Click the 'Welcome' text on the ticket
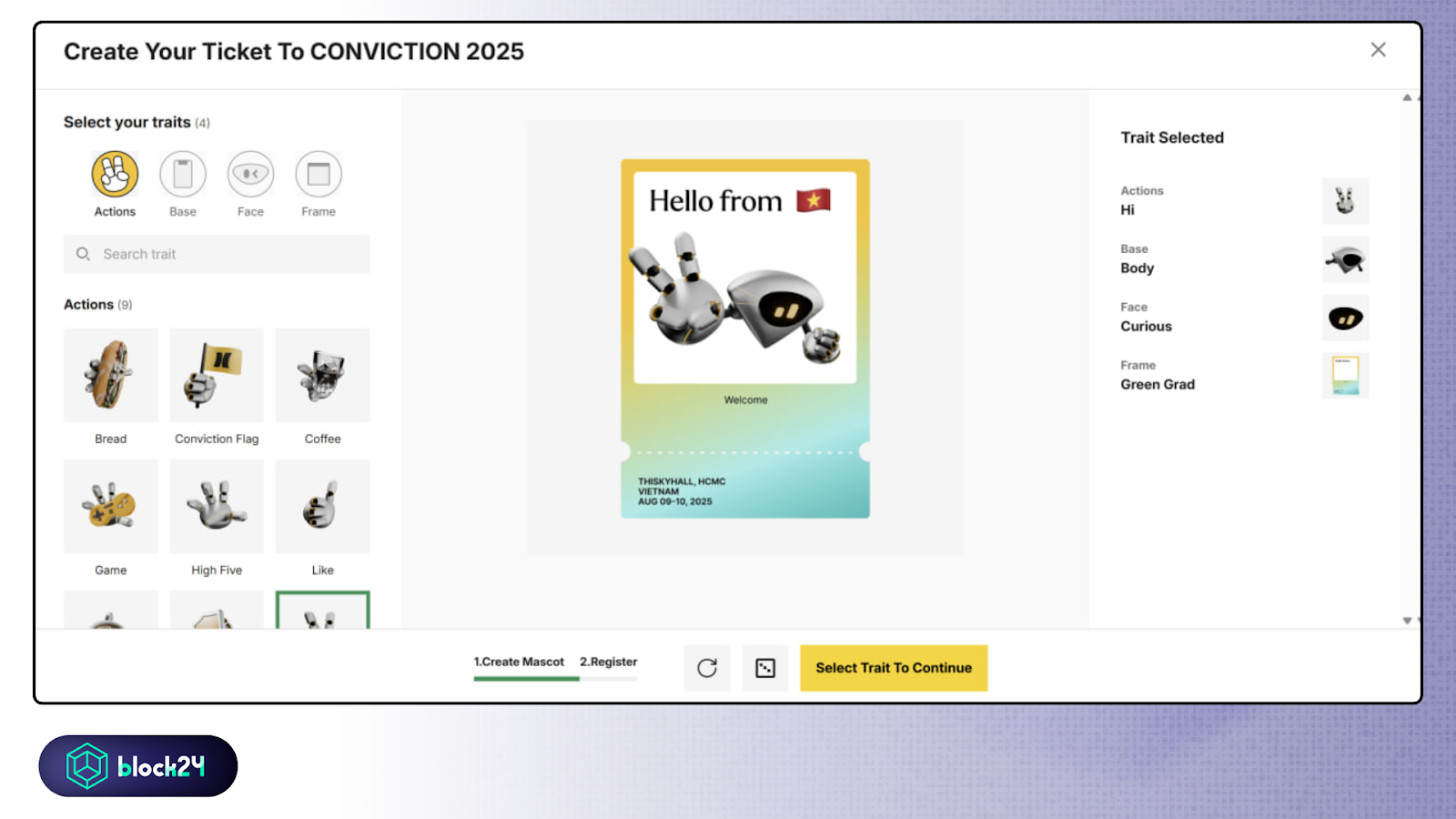Screen dimensions: 1456x819 745,399
